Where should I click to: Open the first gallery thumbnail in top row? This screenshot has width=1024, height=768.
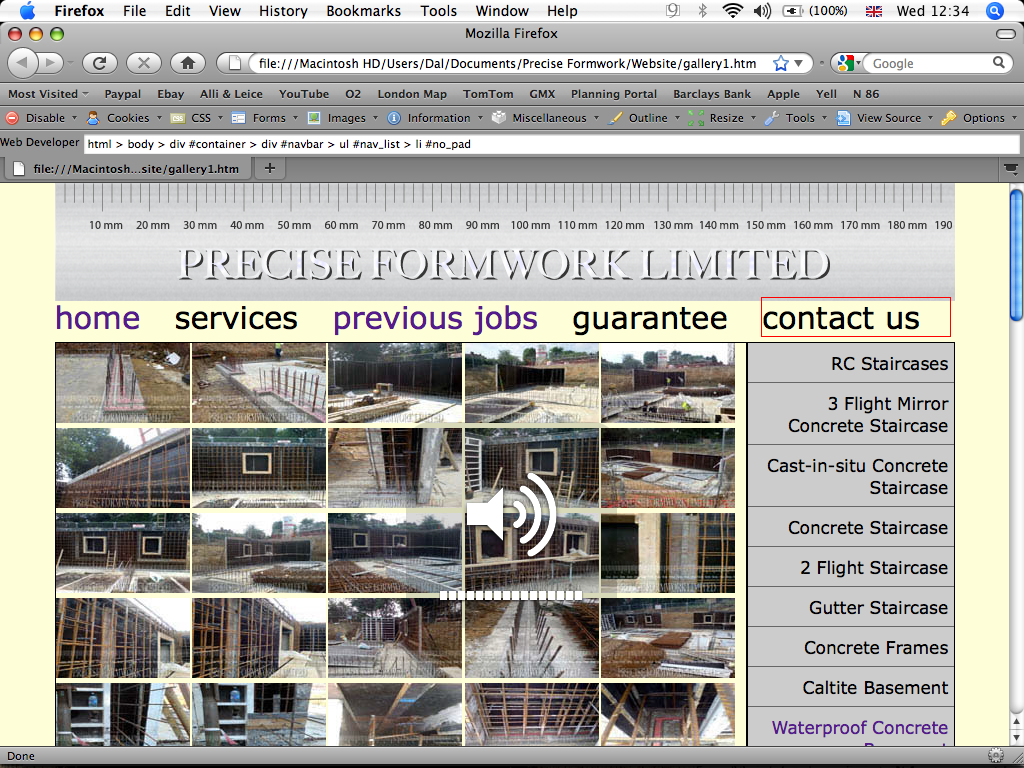(123, 383)
